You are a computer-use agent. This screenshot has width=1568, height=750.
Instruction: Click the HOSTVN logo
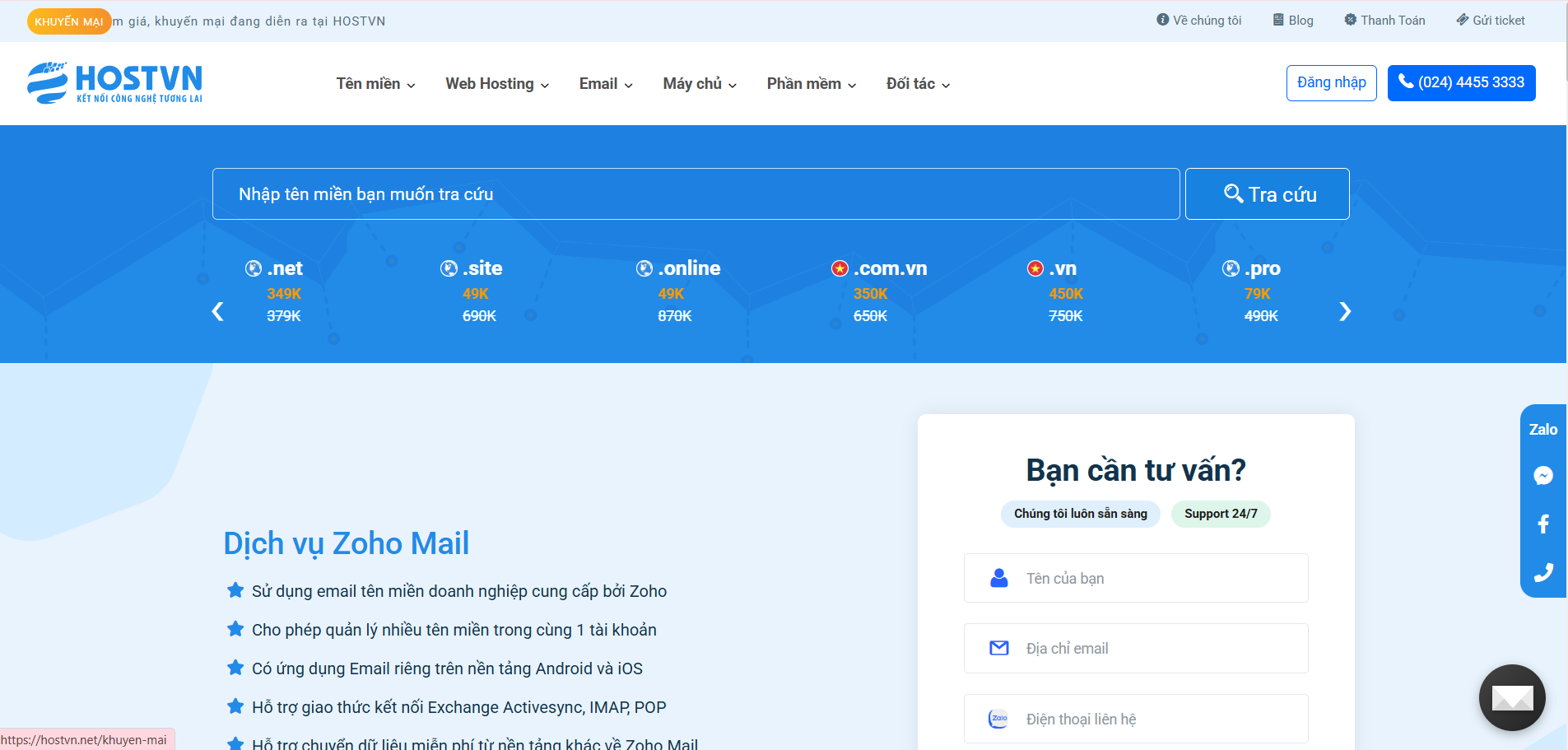114,82
